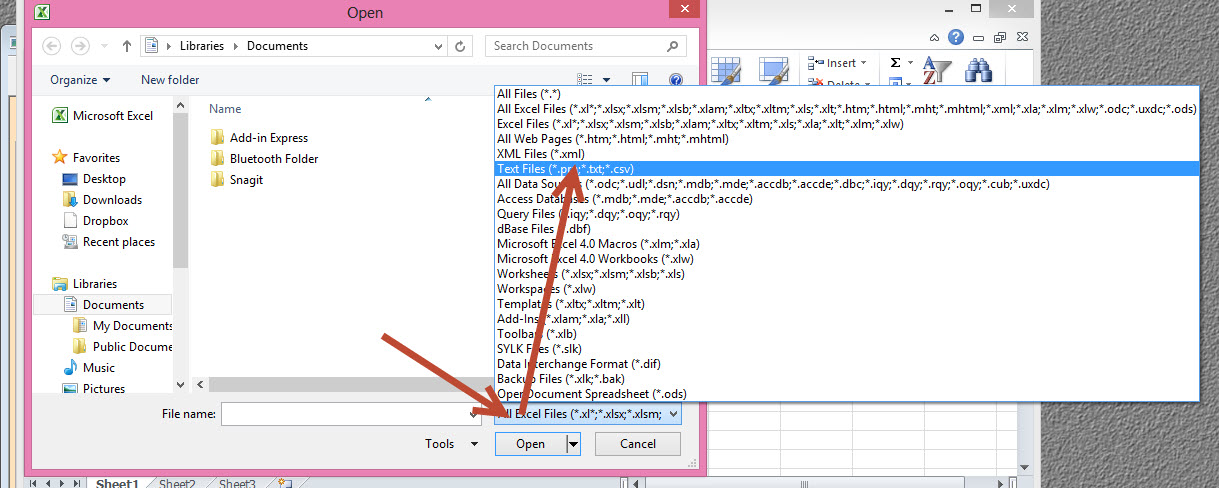Minimize the Excel ribbon with the caret

(934, 38)
